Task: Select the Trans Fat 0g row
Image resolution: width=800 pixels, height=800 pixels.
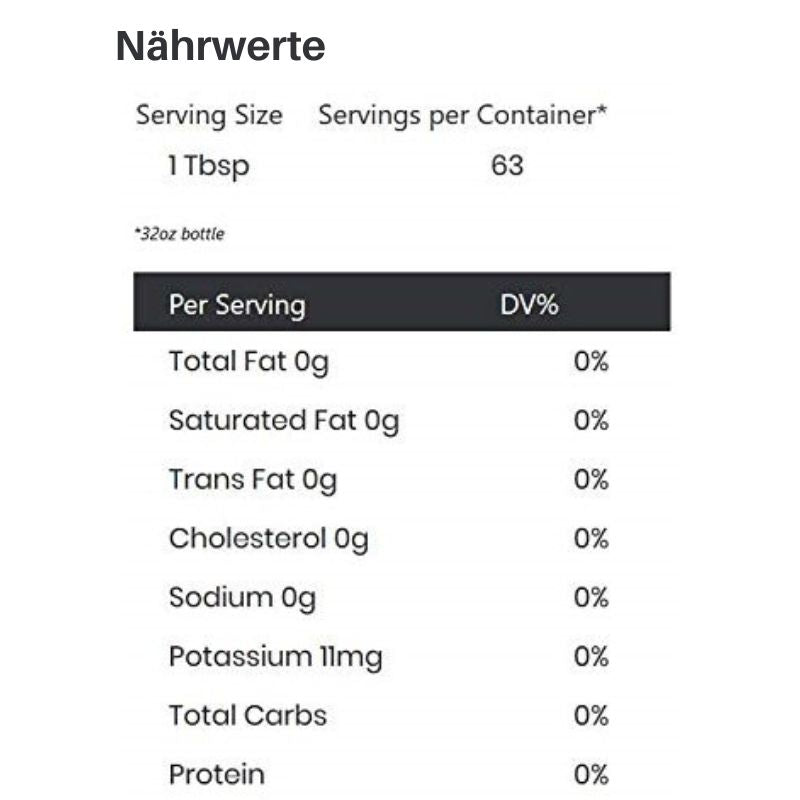Action: tap(402, 480)
